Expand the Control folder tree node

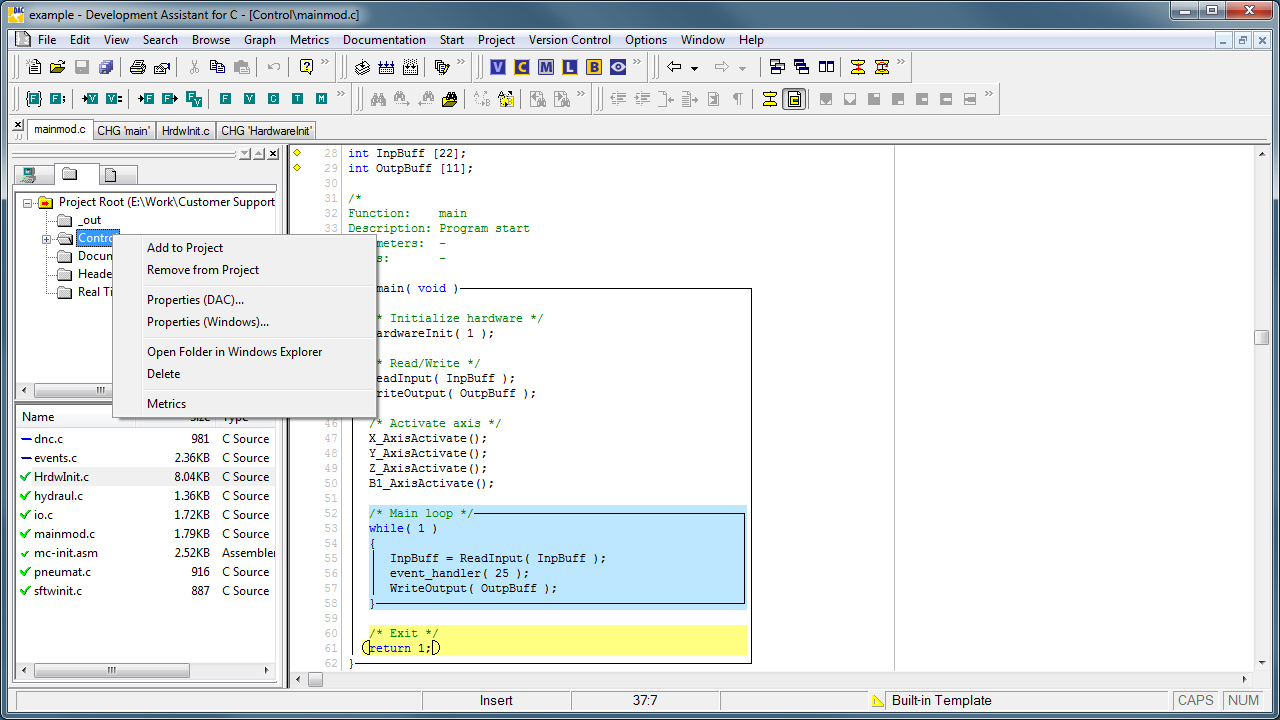point(46,239)
